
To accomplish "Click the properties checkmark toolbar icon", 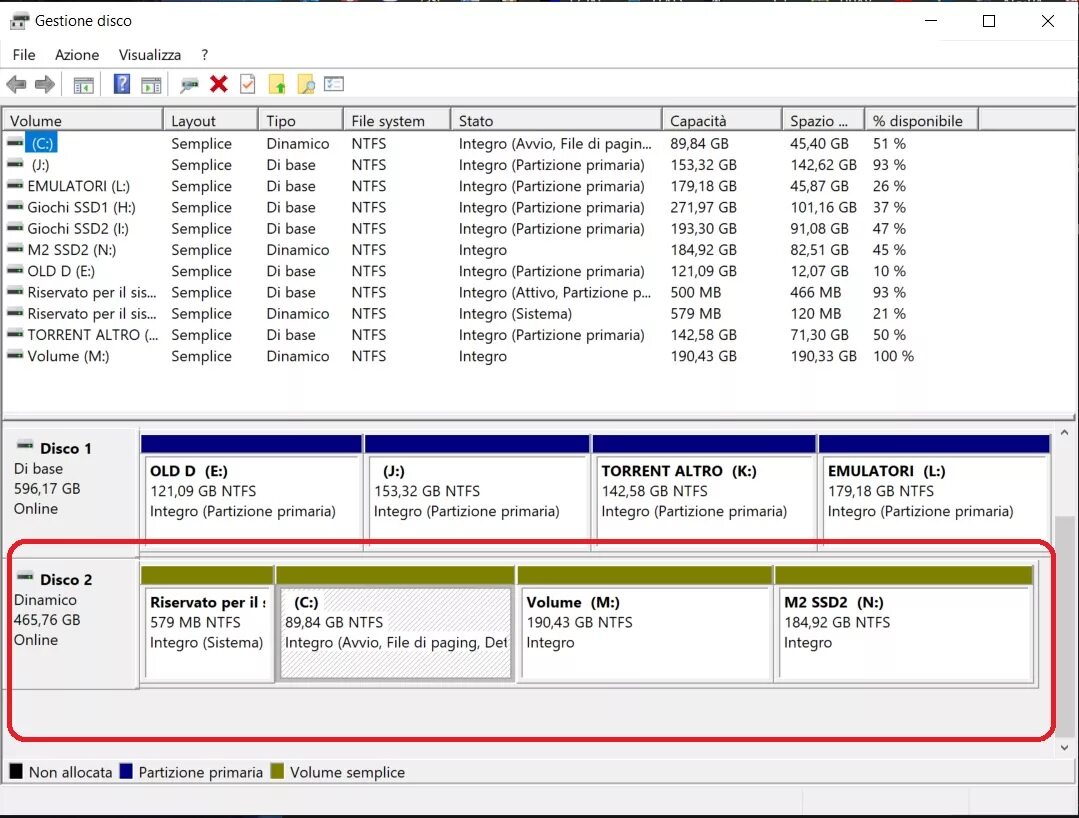I will (x=248, y=84).
